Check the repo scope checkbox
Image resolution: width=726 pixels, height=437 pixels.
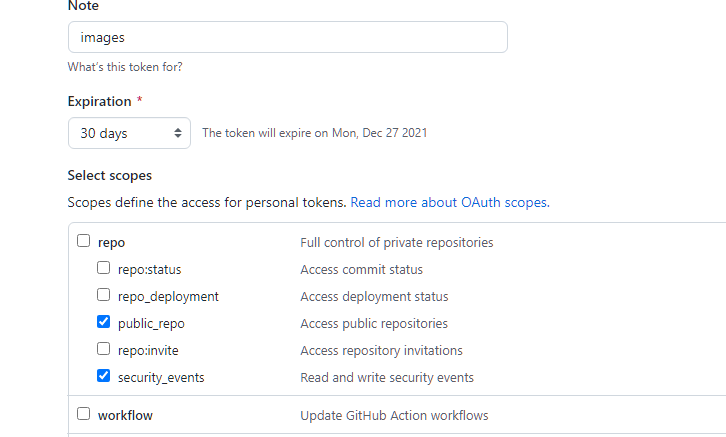tap(83, 242)
